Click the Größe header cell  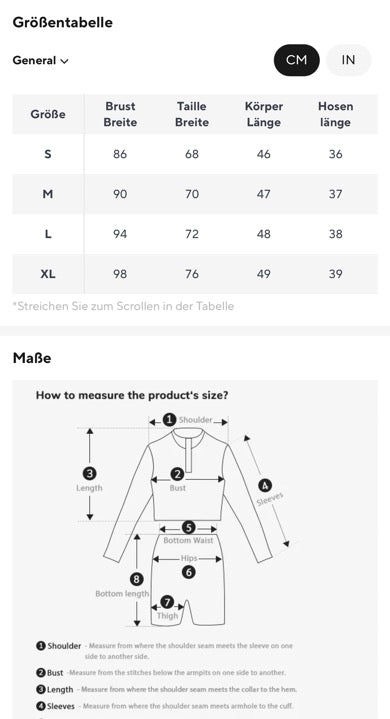(x=48, y=114)
